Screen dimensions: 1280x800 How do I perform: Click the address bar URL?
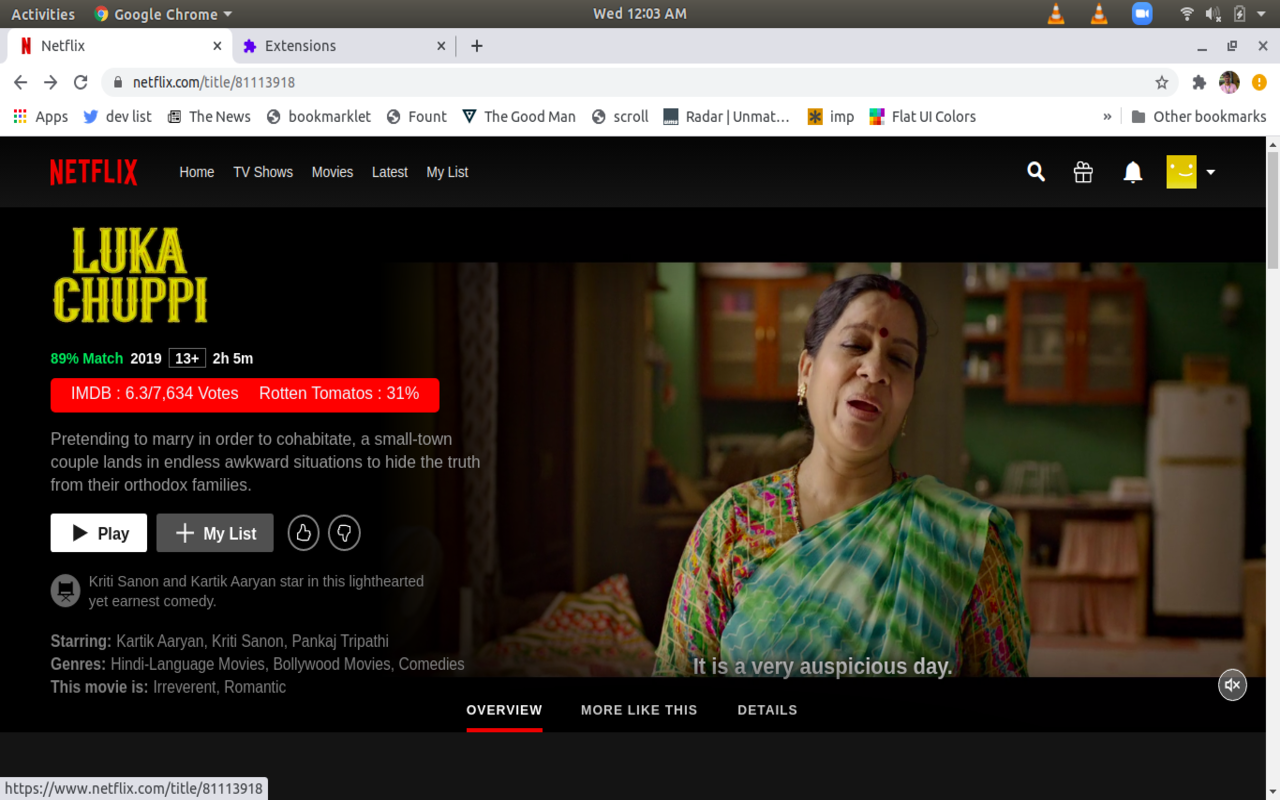pos(214,82)
